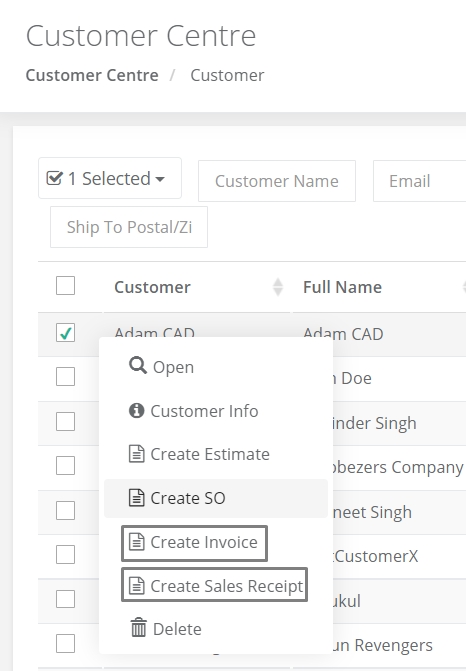Click the CustomerX full name cell

click(x=376, y=556)
